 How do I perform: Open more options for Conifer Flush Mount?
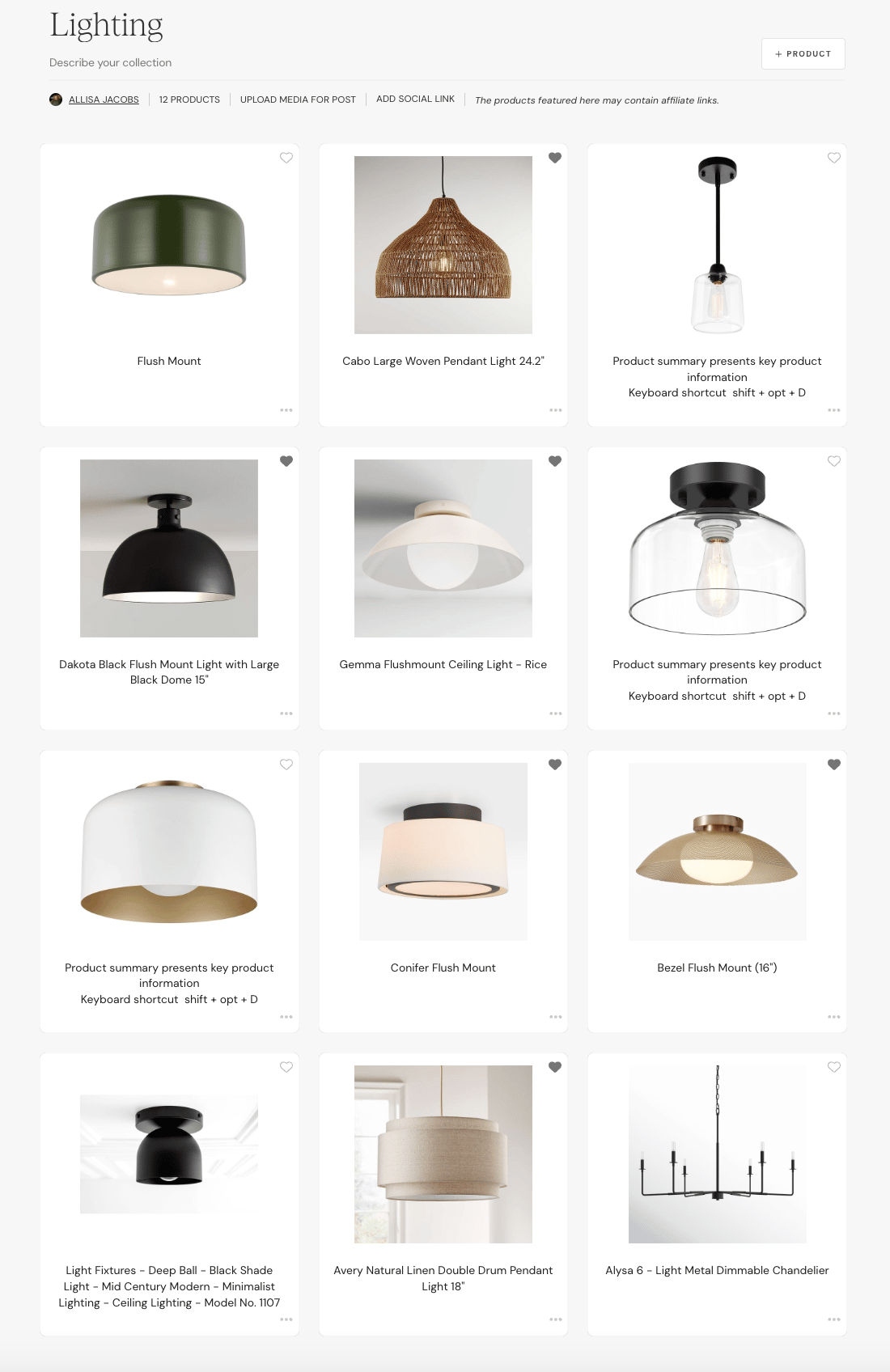(555, 1017)
